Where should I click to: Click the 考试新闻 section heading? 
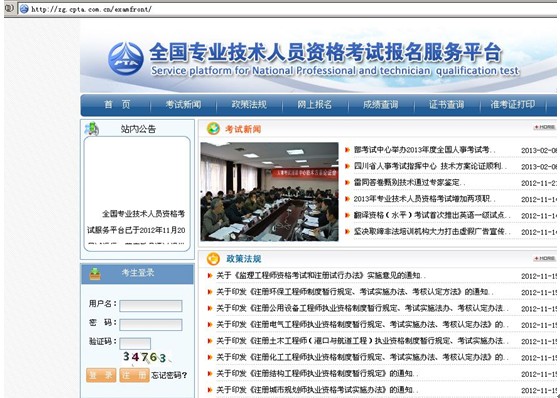[x=243, y=129]
